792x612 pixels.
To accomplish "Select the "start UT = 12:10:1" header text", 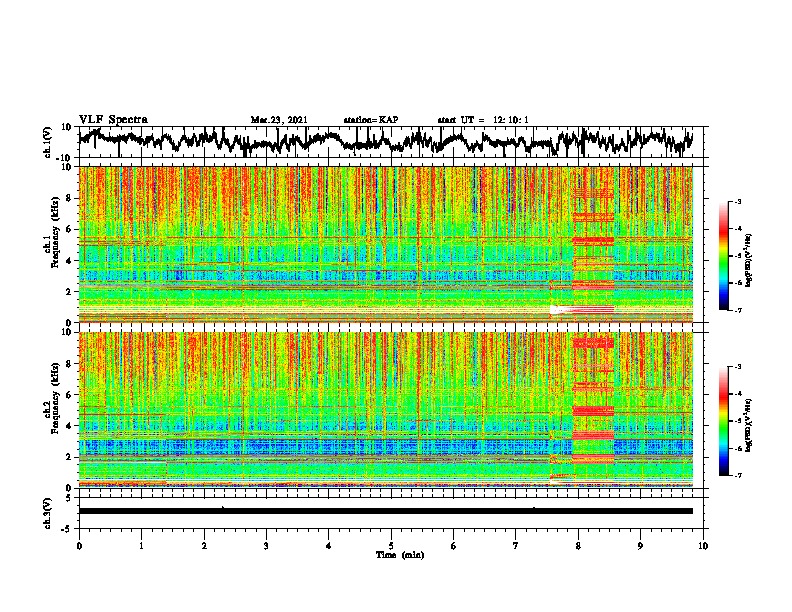I will (x=483, y=120).
